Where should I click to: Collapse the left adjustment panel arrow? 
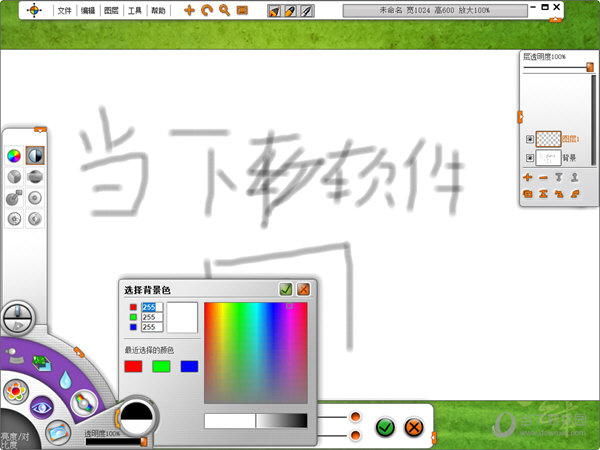[x=40, y=130]
